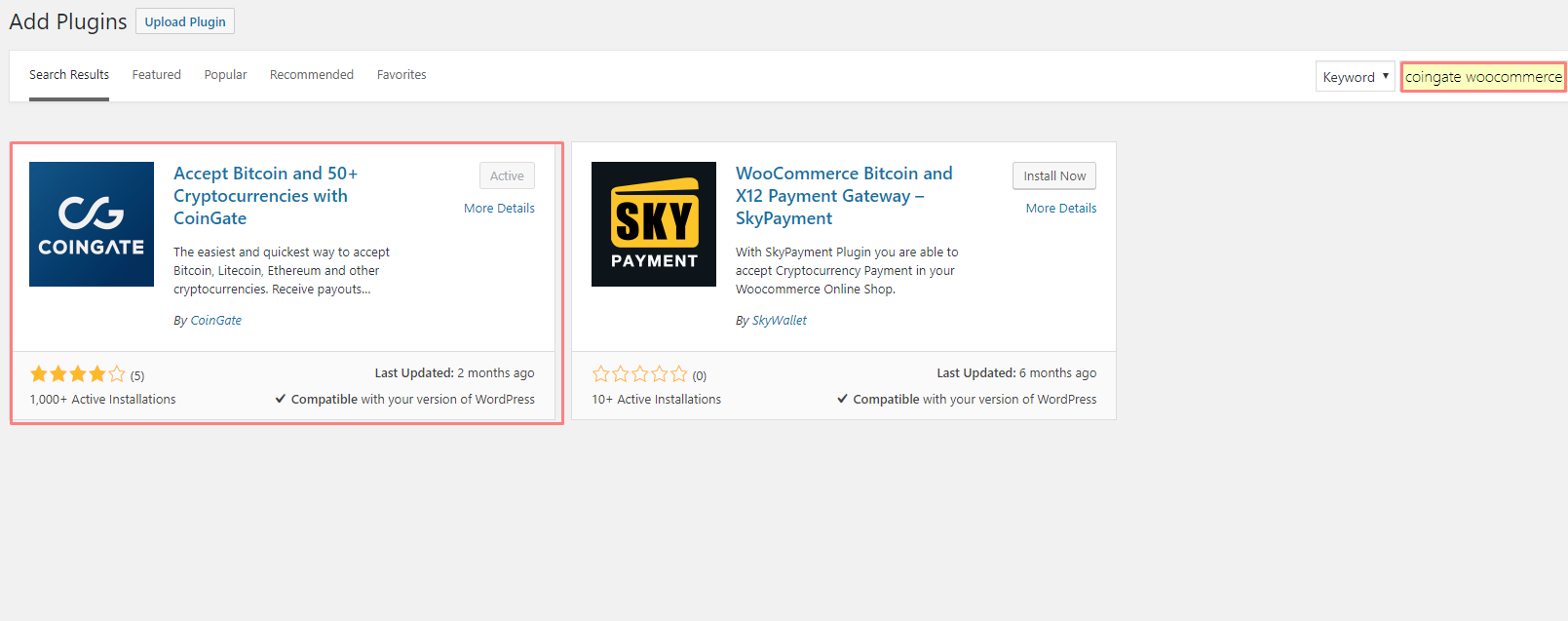Open the Favorites tab
This screenshot has width=1568, height=621.
click(402, 75)
